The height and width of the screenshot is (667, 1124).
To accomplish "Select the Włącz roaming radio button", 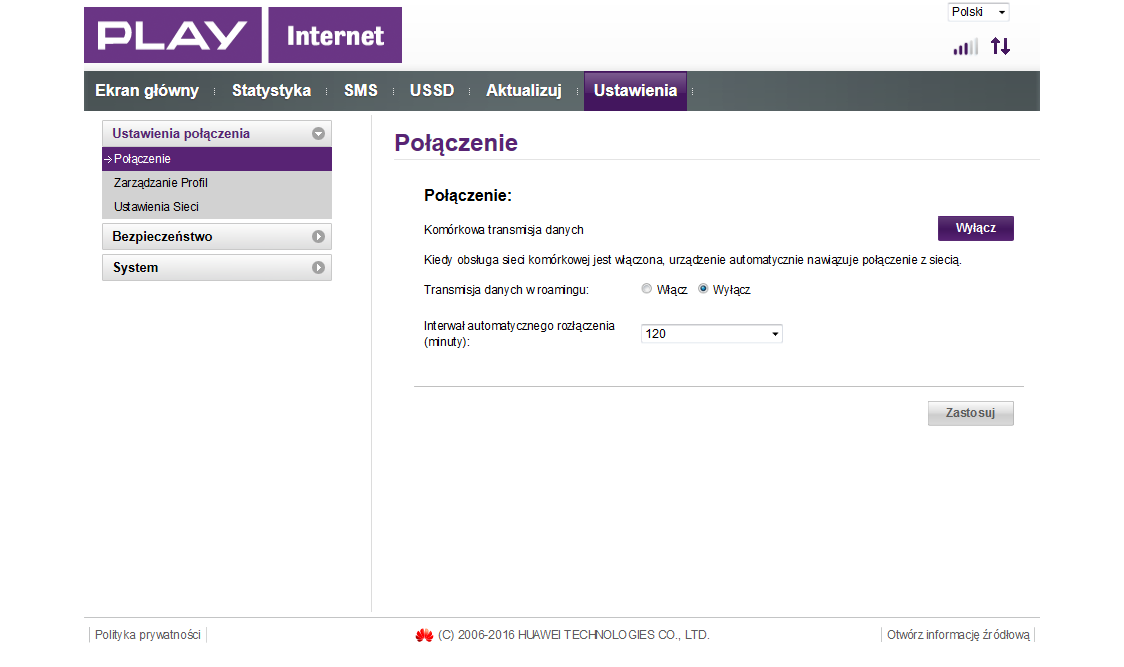I will coord(647,289).
